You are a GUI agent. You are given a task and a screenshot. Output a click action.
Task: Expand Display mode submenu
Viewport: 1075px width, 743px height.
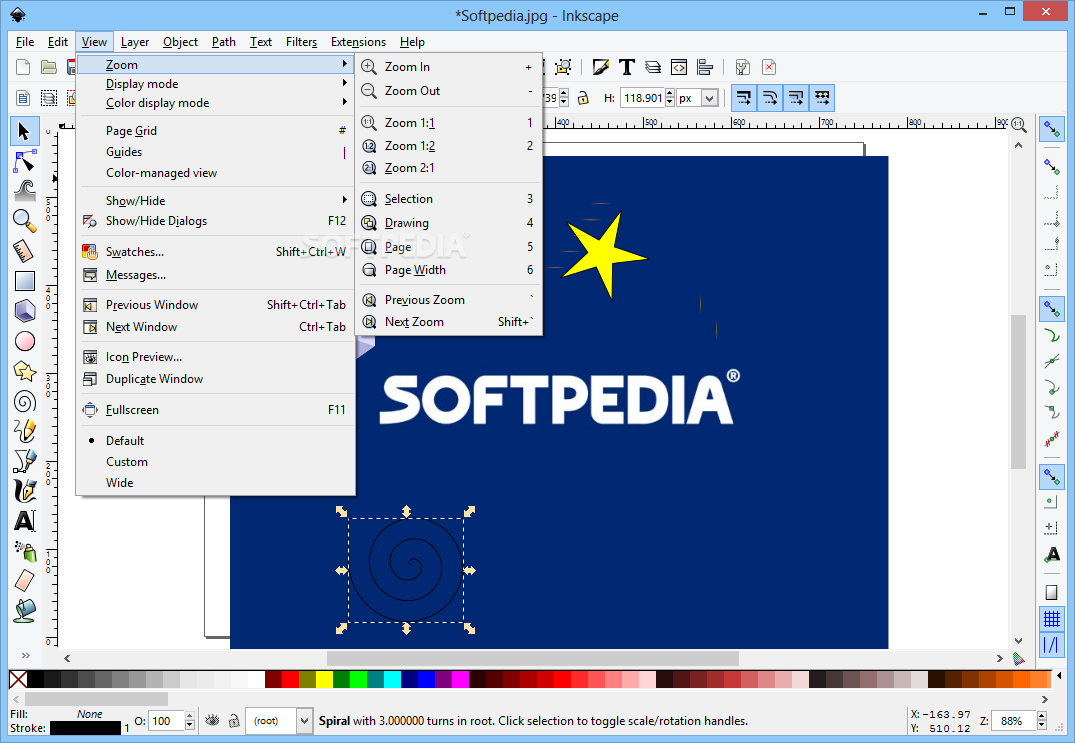coord(215,84)
